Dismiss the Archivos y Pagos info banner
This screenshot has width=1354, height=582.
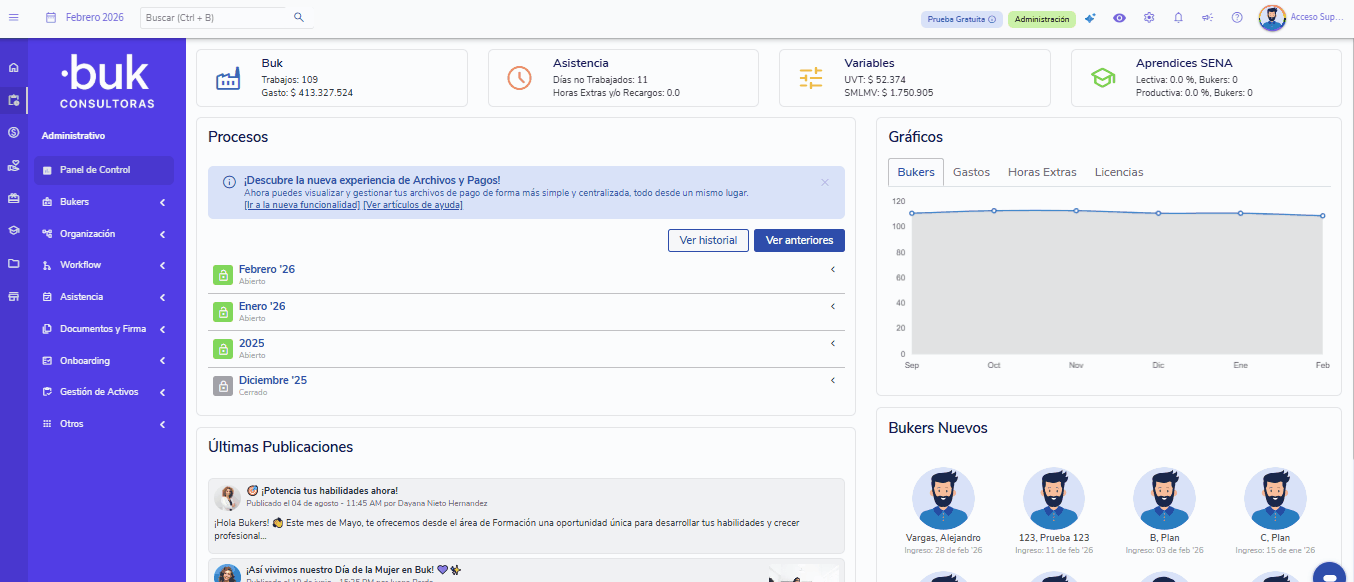[x=825, y=182]
